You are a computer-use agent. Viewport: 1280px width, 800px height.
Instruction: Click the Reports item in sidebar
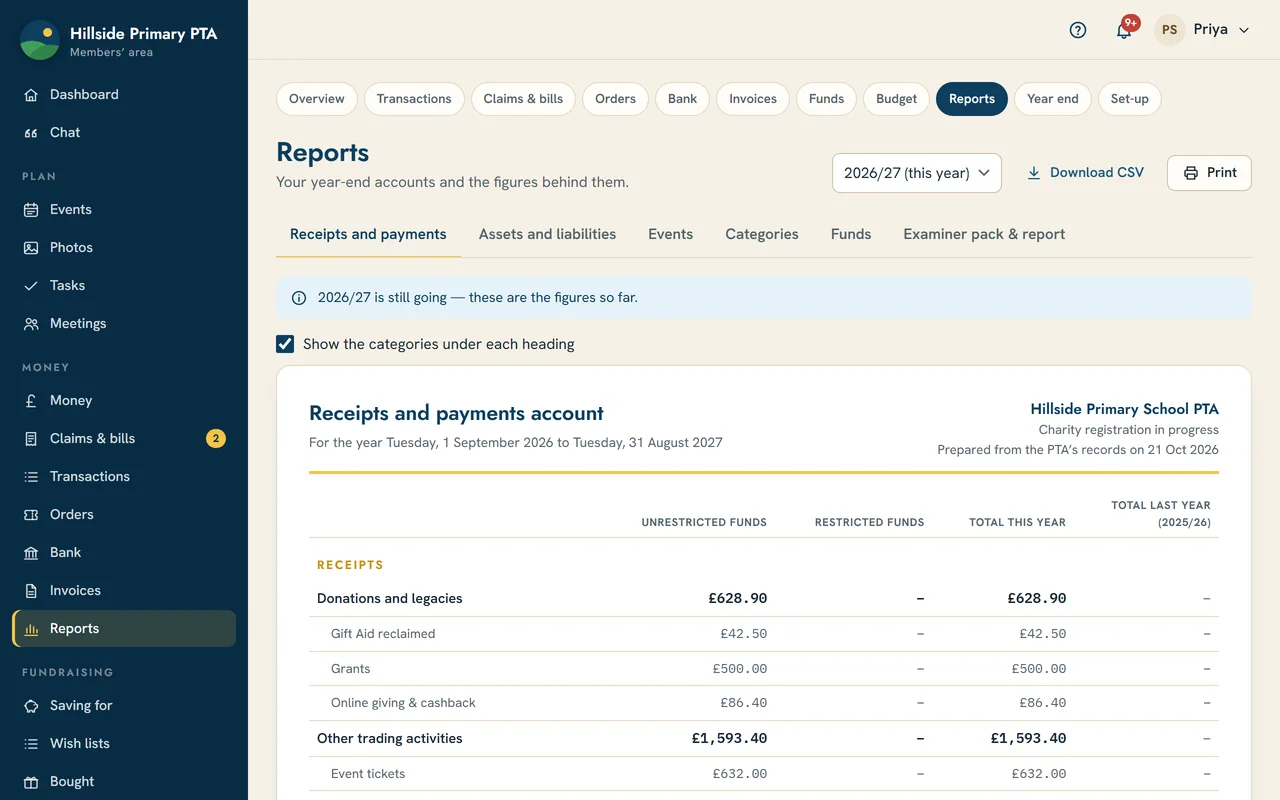coord(124,629)
